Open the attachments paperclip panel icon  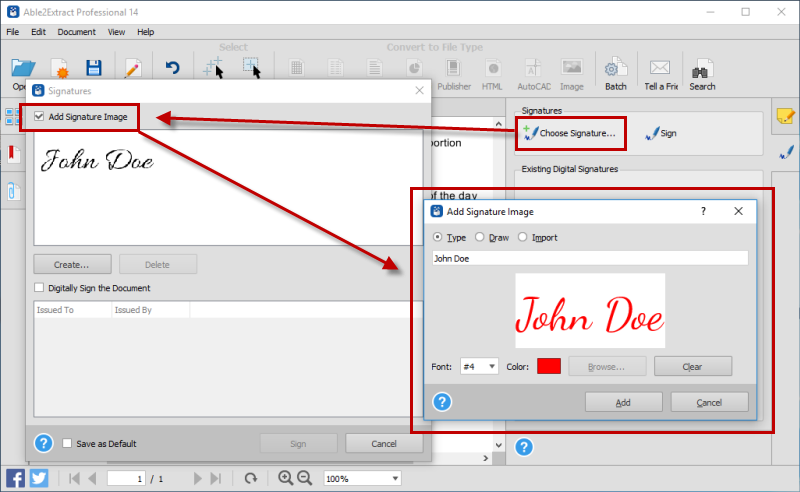[14, 191]
